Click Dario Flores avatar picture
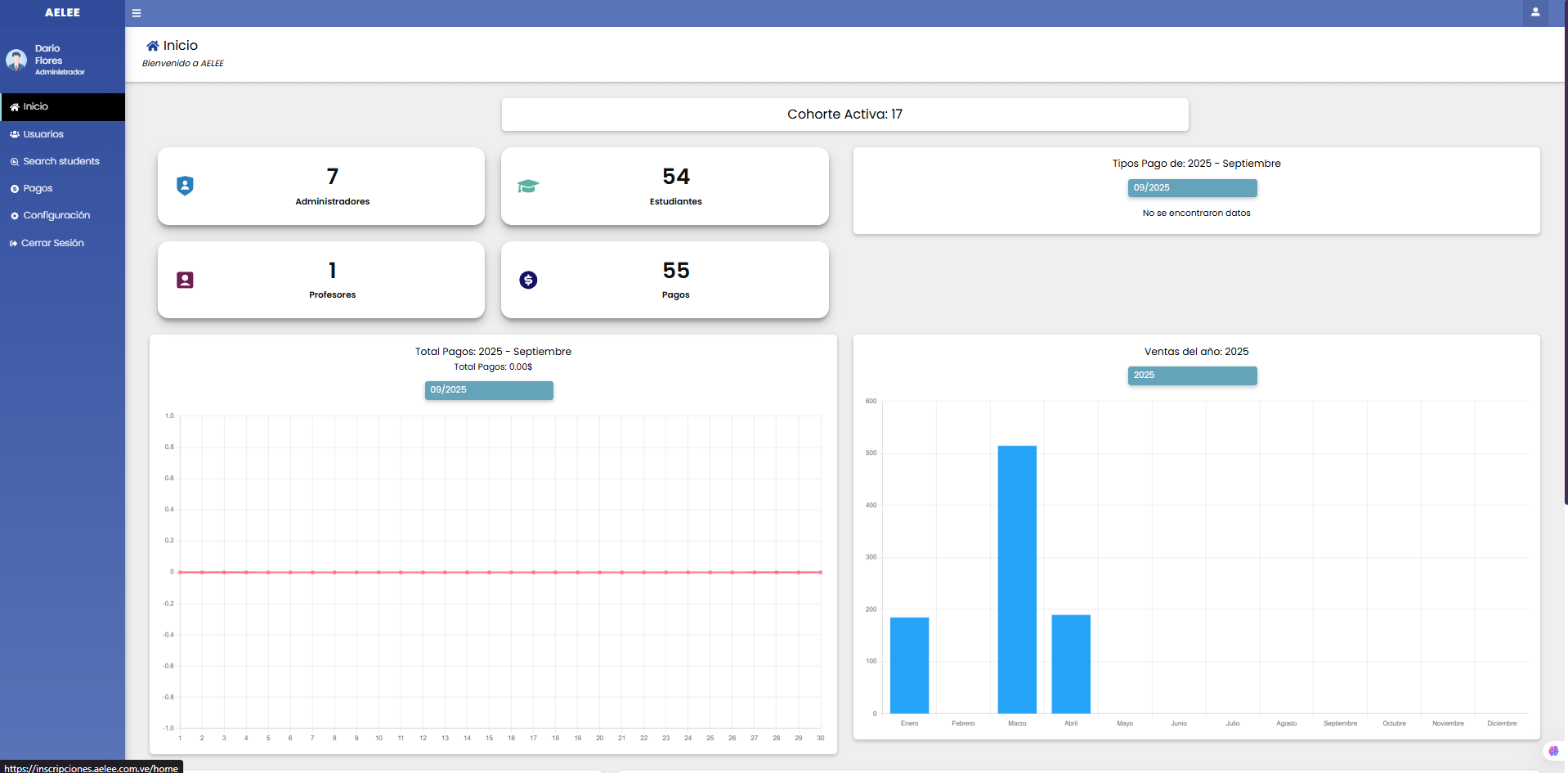This screenshot has width=1568, height=773. point(16,60)
